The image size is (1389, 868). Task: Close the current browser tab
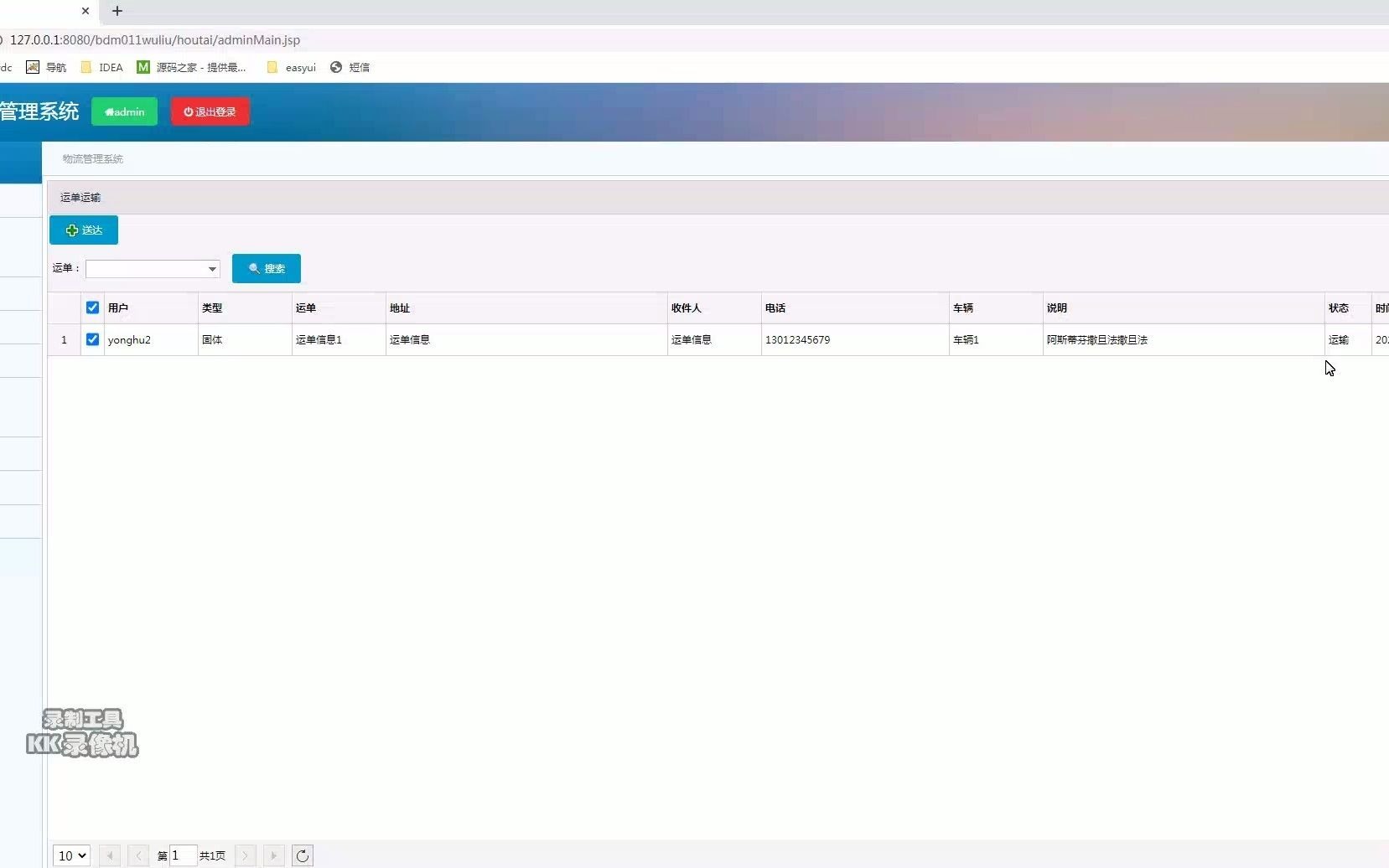86,11
